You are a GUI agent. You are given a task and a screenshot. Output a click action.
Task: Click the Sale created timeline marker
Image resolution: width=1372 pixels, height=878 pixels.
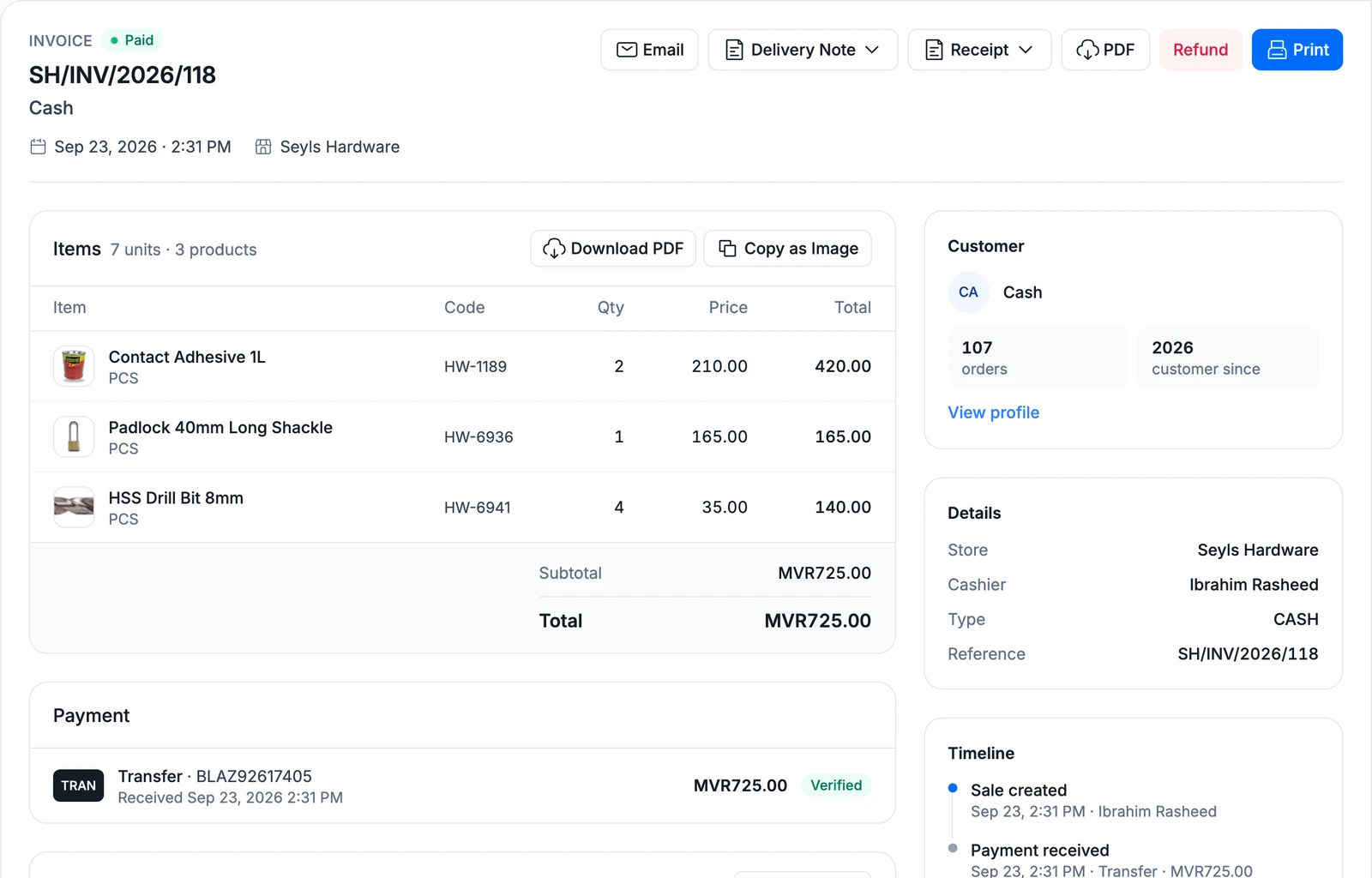click(953, 788)
